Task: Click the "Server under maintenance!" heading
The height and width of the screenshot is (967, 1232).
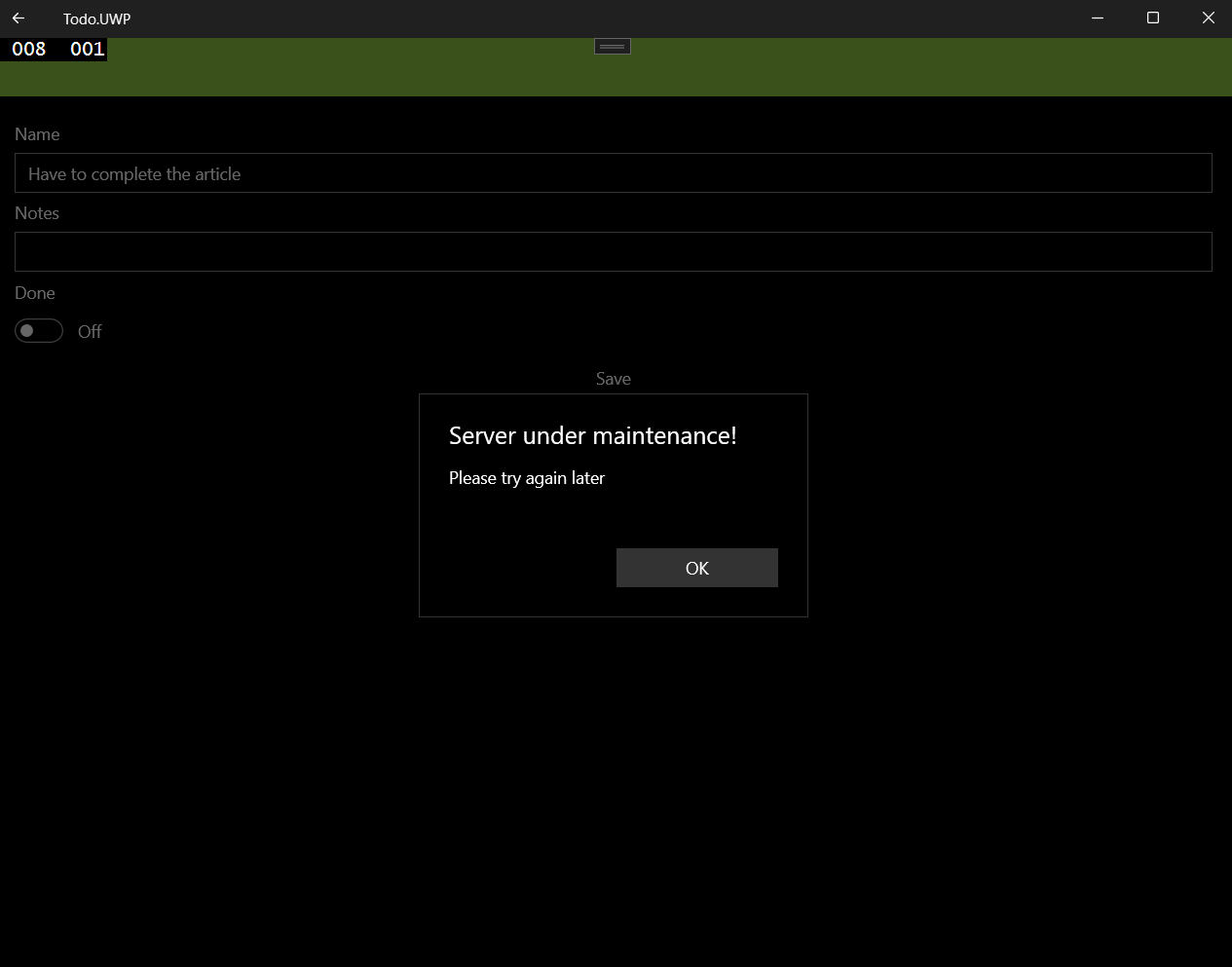Action: pyautogui.click(x=593, y=435)
